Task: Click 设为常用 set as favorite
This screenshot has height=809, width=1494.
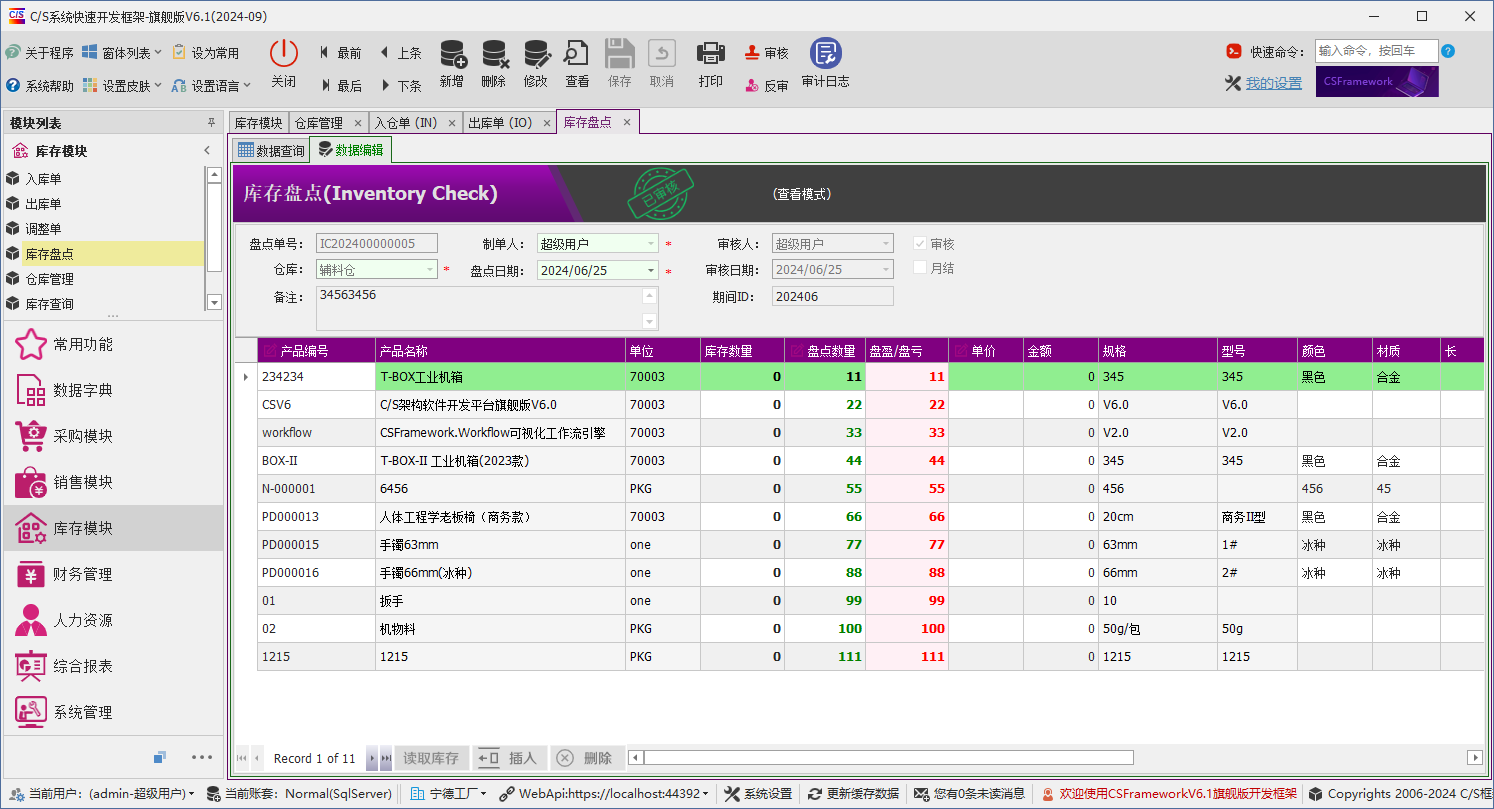Action: [x=206, y=52]
